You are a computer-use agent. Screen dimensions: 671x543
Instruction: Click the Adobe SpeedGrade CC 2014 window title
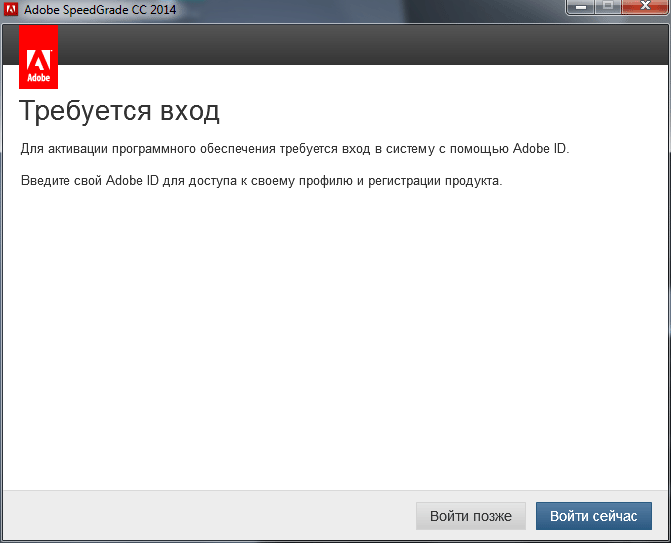tap(100, 9)
